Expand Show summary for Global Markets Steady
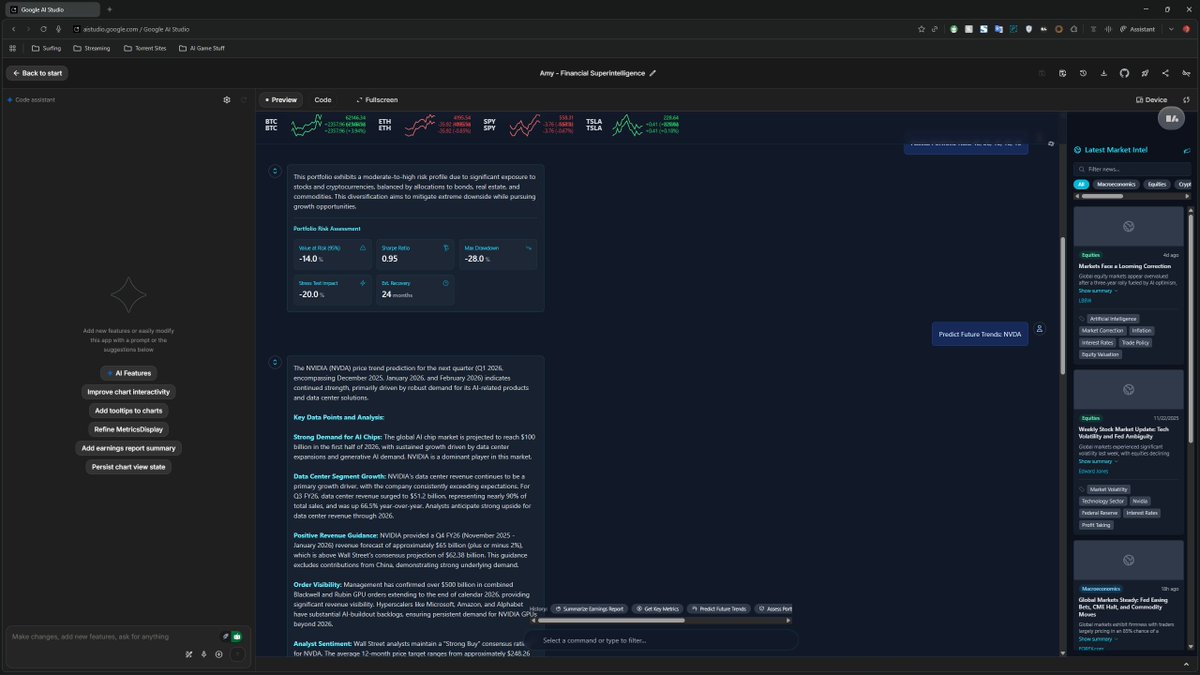Screen dimensions: 1200x675 coord(1098,639)
